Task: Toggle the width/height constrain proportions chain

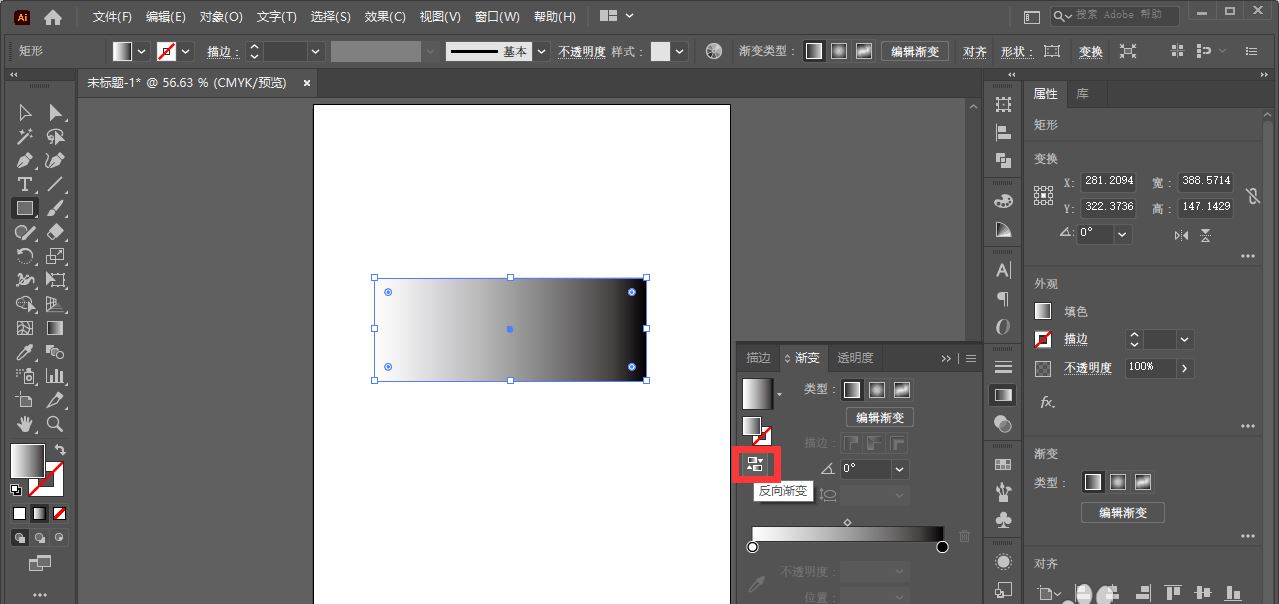Action: (x=1254, y=194)
